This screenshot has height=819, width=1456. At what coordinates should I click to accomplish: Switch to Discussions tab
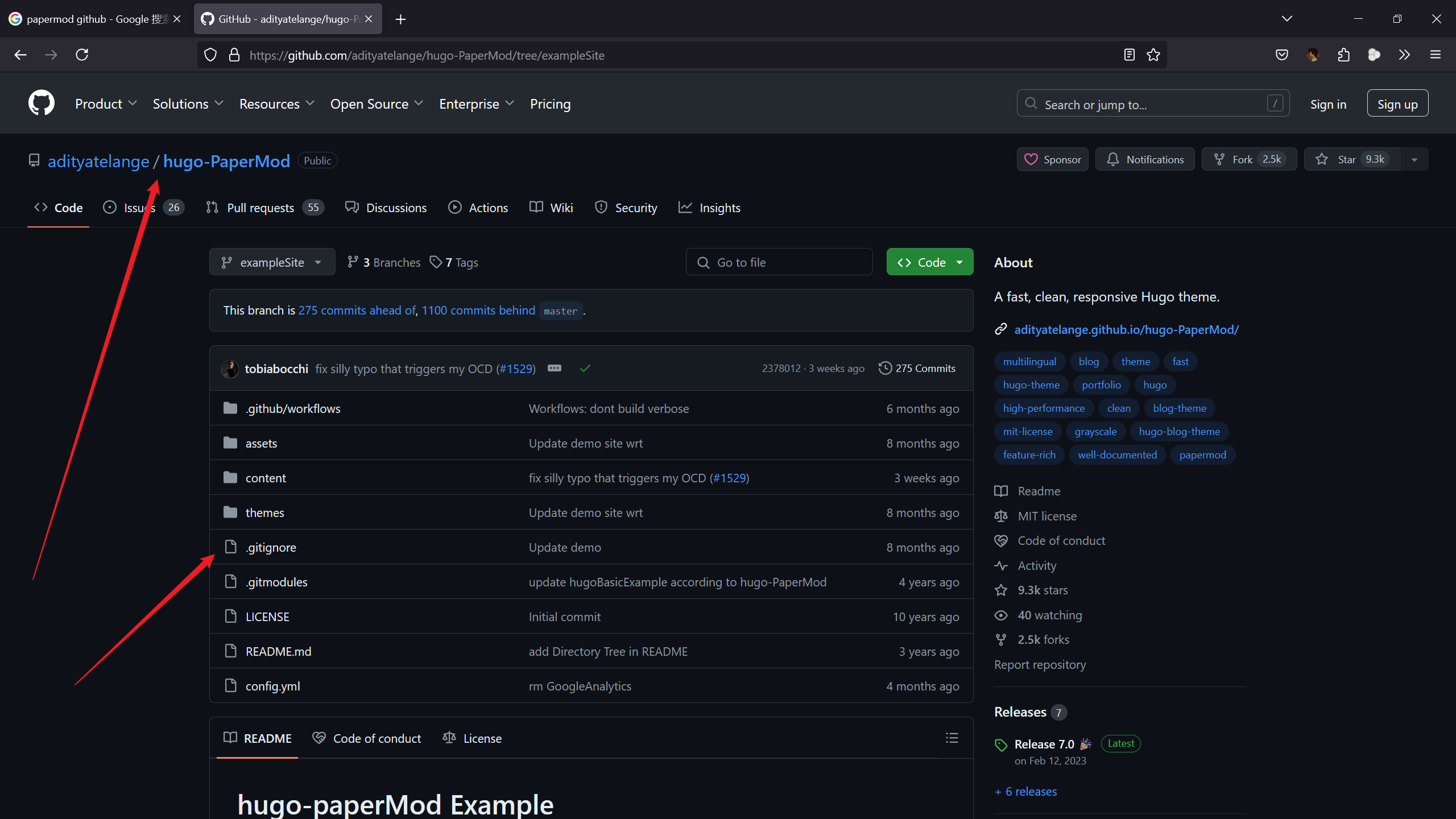[386, 208]
